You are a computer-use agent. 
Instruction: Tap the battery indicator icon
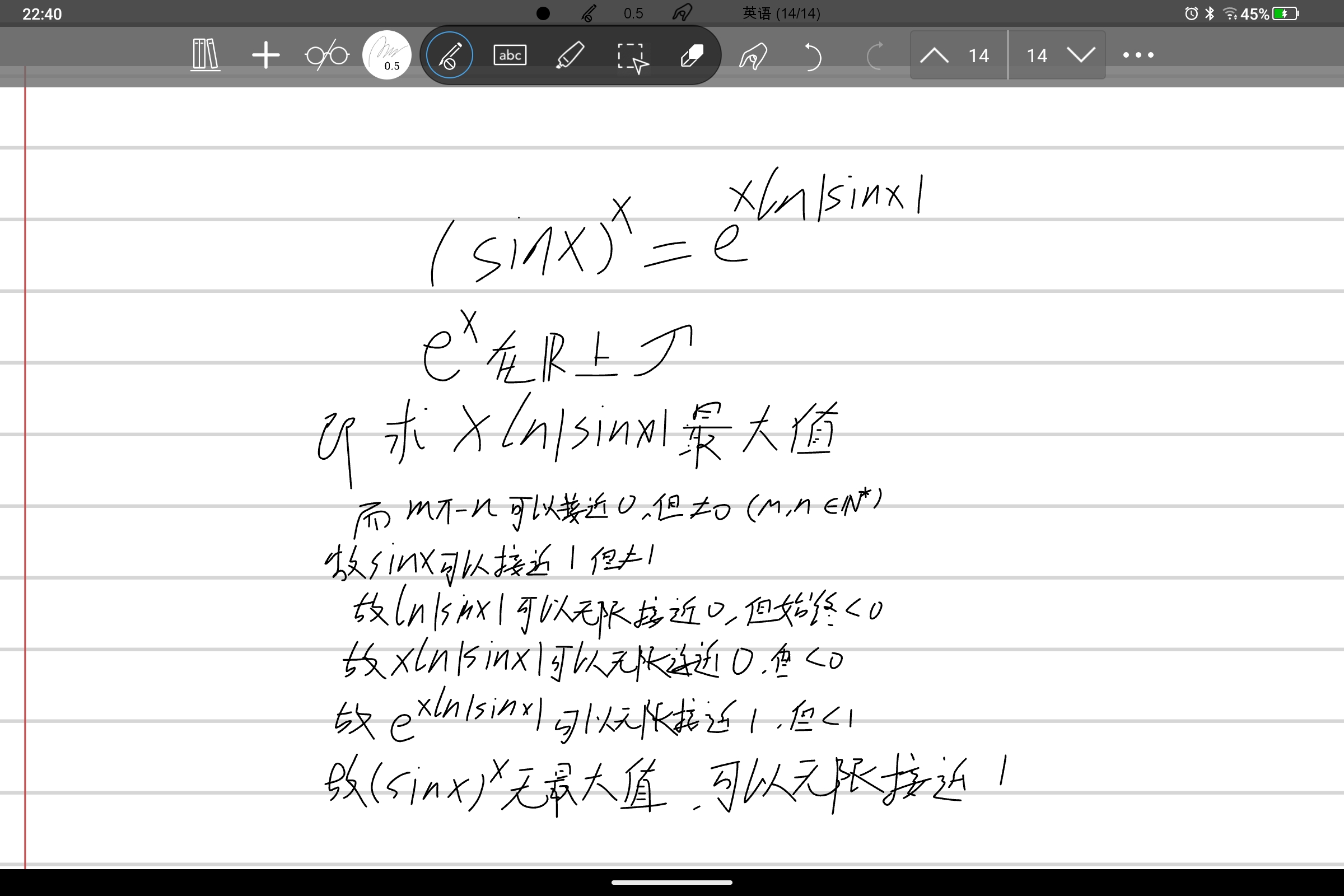pos(1286,13)
